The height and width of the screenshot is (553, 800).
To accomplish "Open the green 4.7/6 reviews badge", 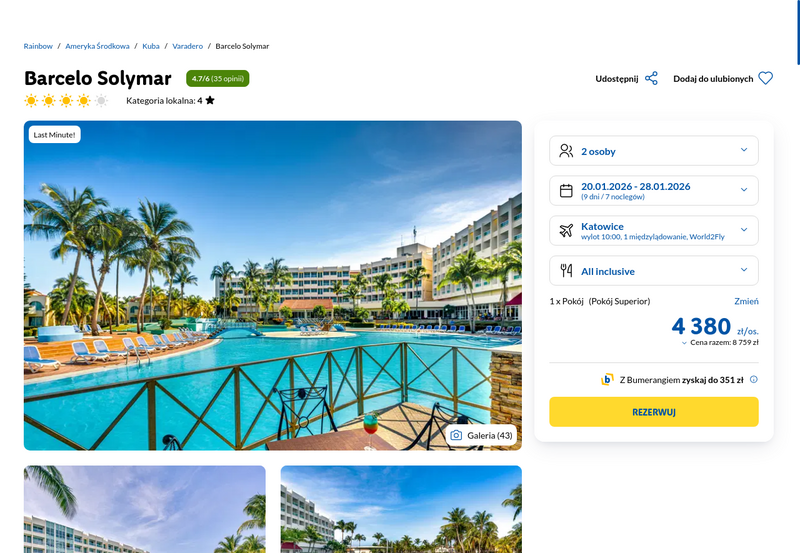I will [218, 79].
